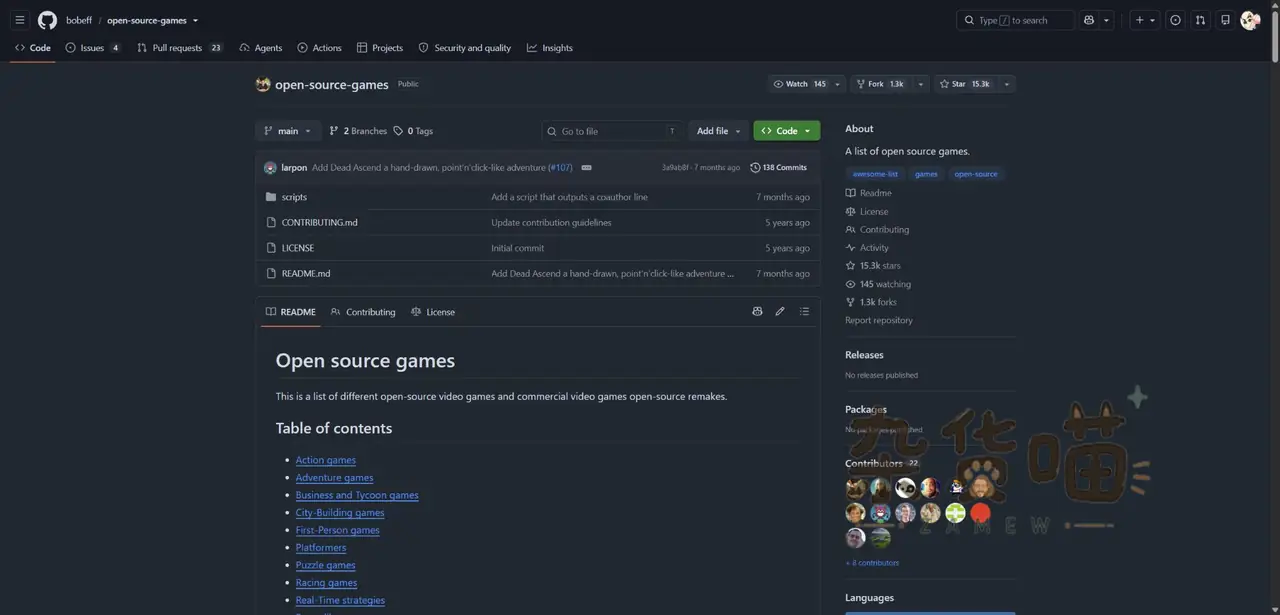The width and height of the screenshot is (1280, 615).
Task: Open the Agents tab
Action: point(260,48)
